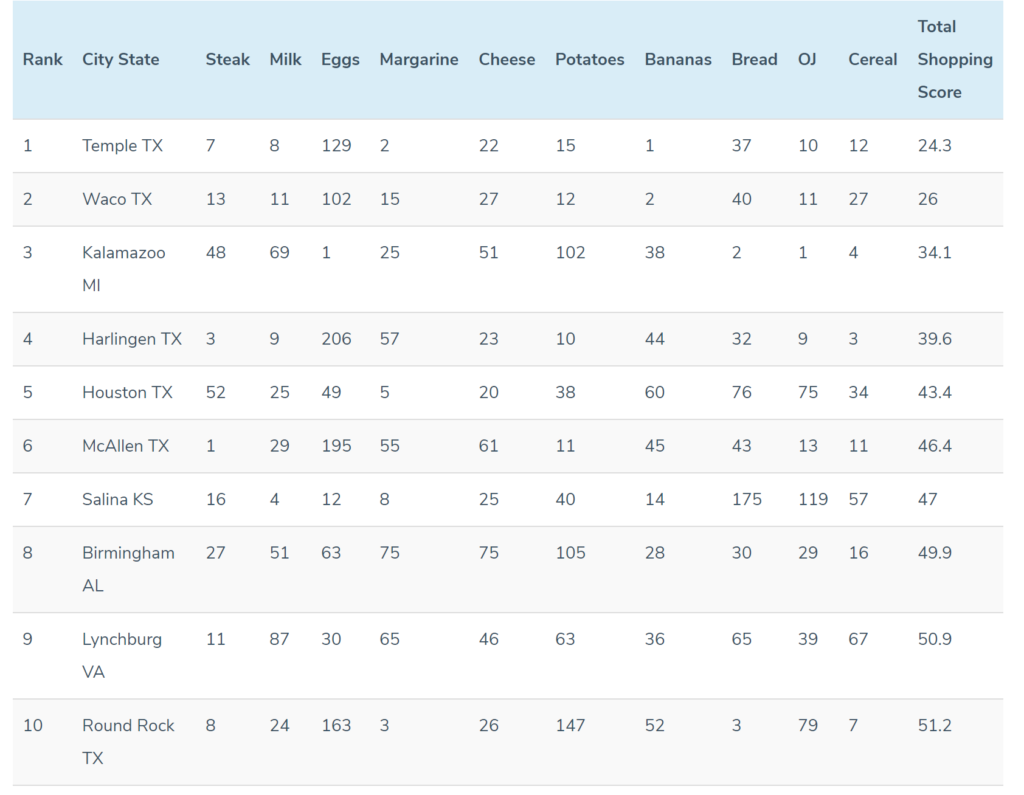Click the Cheese column header
This screenshot has width=1024, height=795.
click(x=507, y=59)
